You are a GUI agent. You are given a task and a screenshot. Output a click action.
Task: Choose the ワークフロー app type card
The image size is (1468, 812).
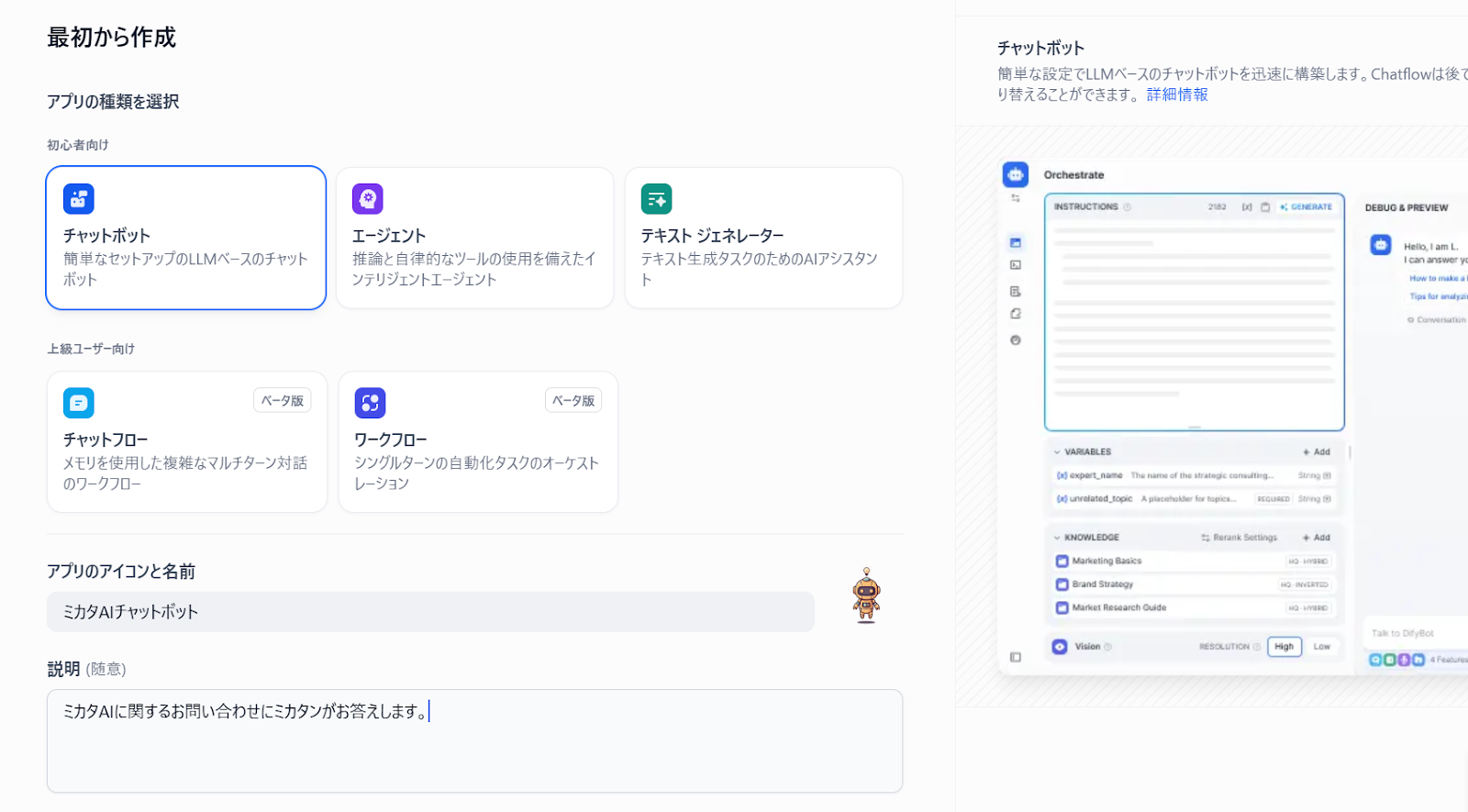(x=477, y=442)
